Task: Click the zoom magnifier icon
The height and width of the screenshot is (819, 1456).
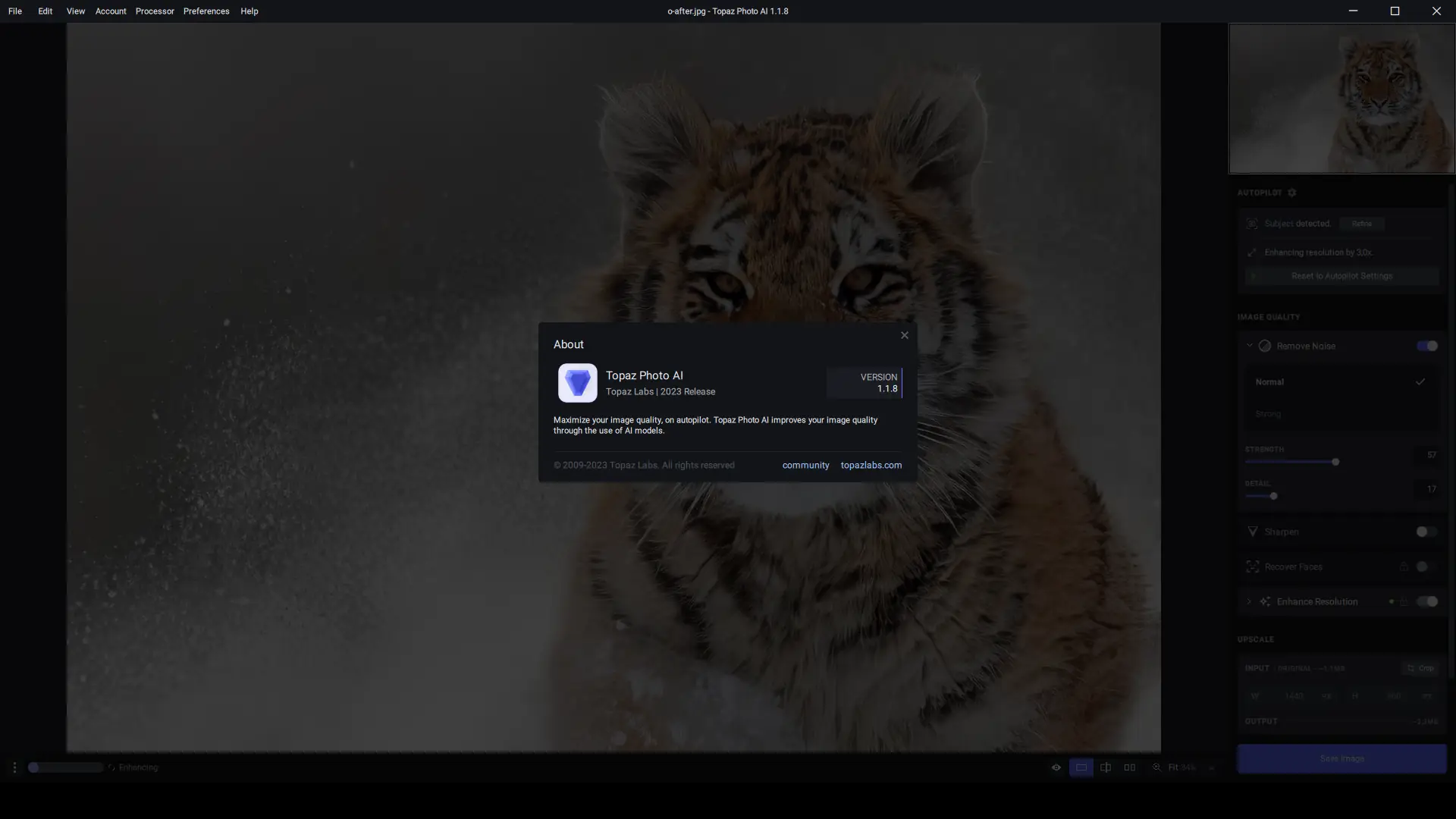Action: (x=1156, y=767)
